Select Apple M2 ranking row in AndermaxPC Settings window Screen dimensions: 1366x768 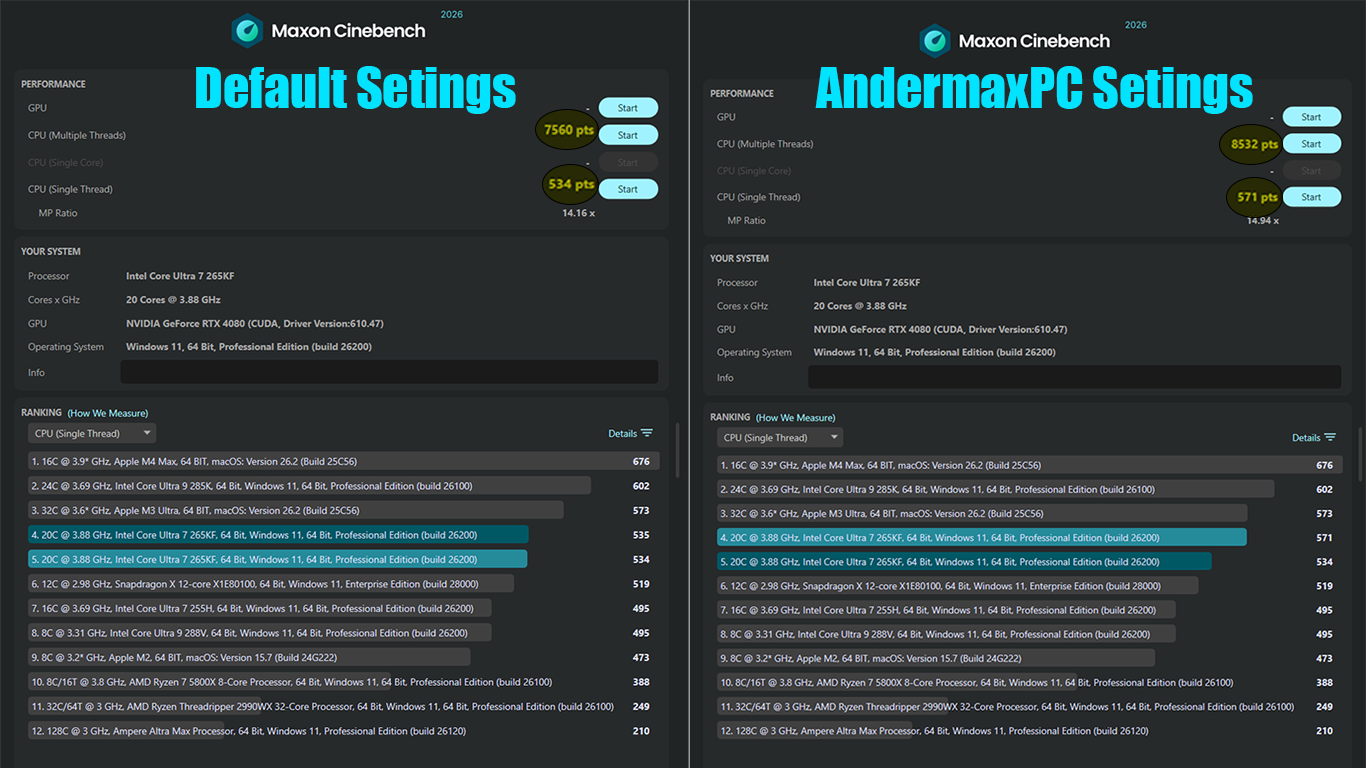point(1028,658)
